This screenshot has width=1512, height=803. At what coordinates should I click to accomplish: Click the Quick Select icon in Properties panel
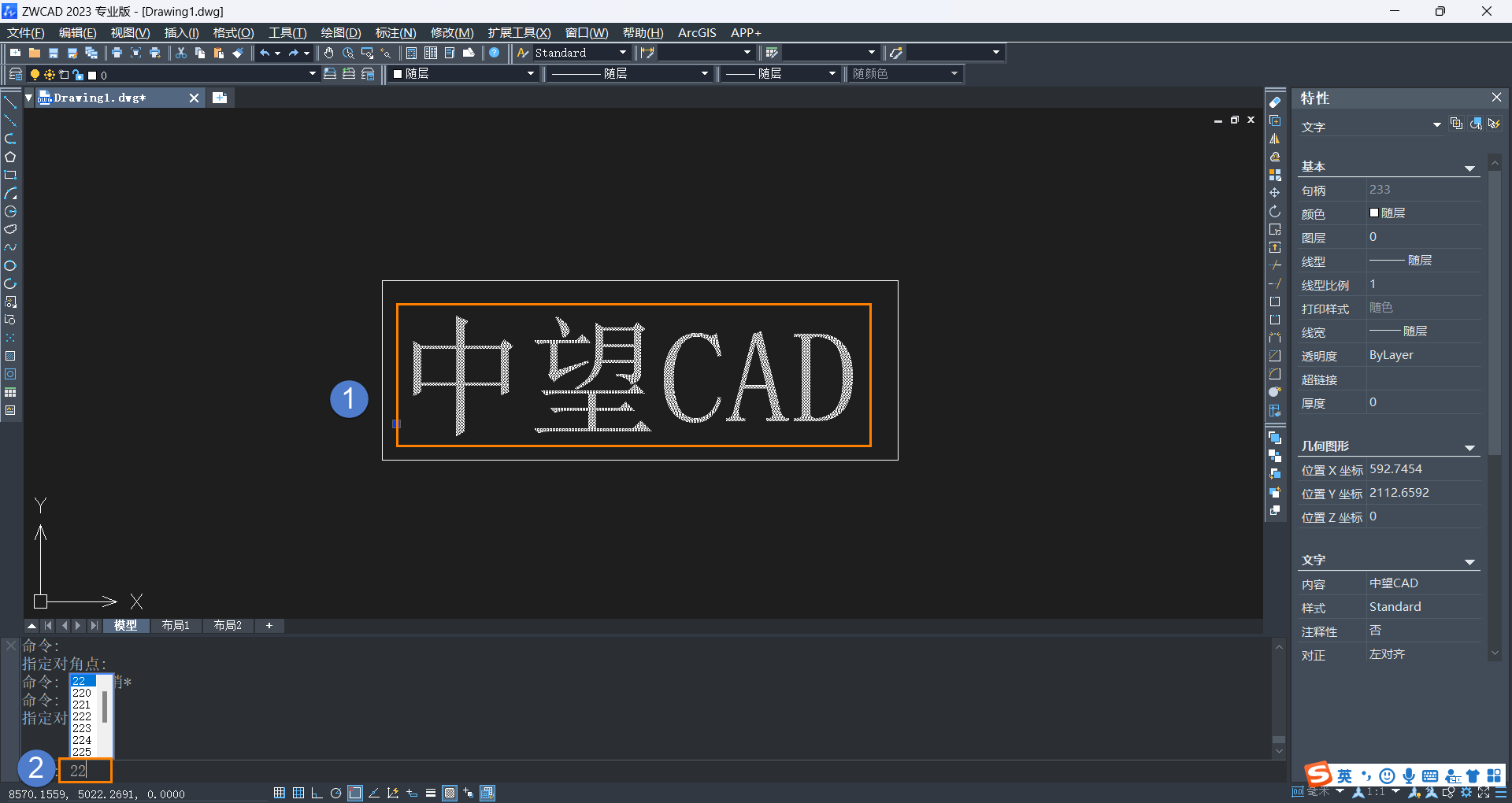(1494, 124)
